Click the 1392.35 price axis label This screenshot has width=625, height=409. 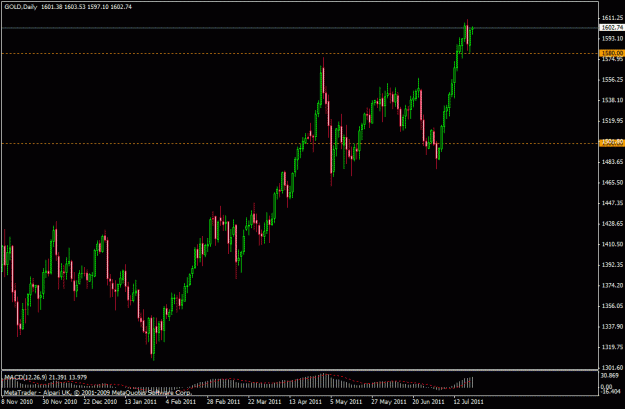[x=613, y=265]
